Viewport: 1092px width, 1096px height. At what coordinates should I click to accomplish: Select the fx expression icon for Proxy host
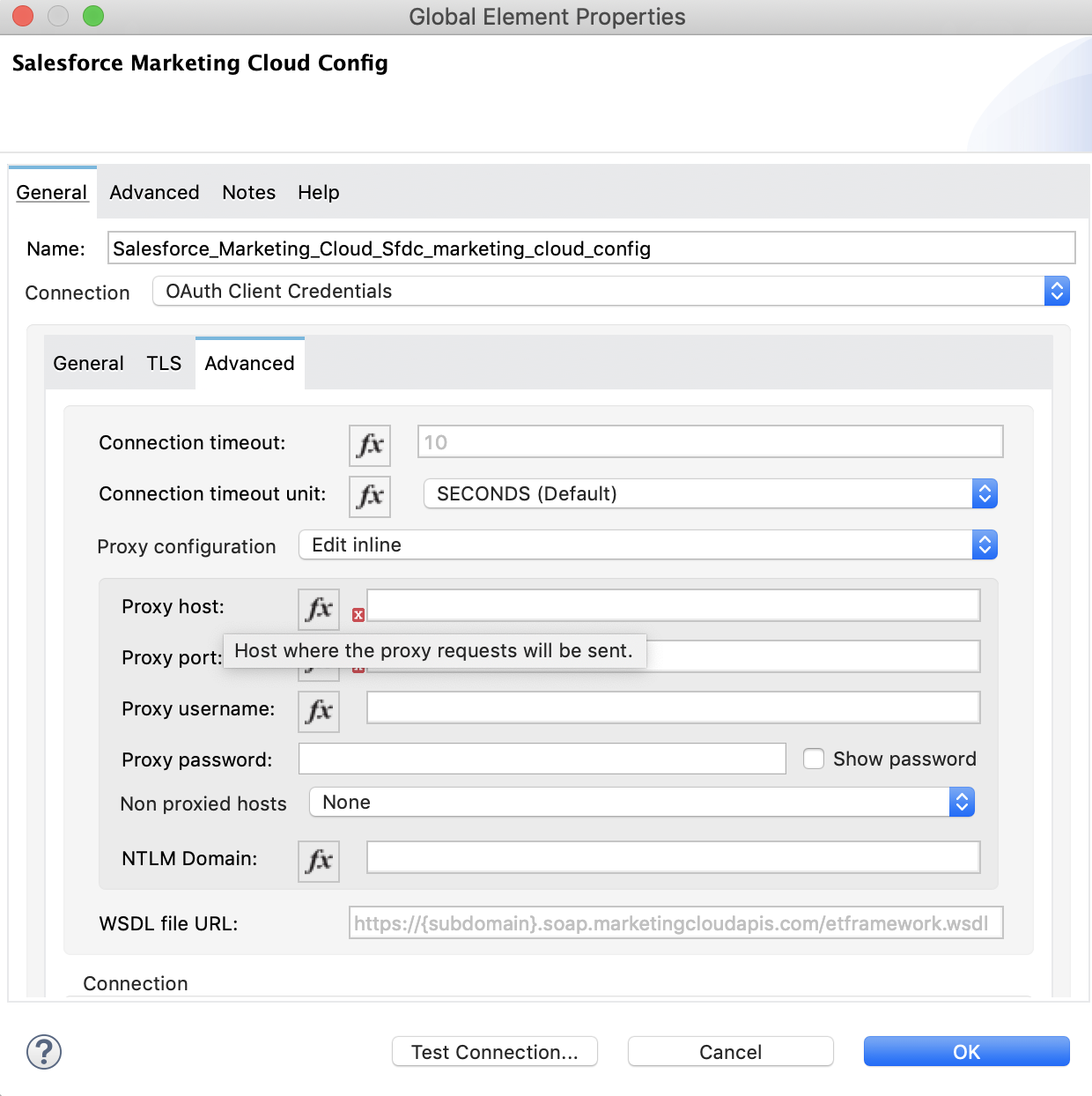tap(318, 609)
